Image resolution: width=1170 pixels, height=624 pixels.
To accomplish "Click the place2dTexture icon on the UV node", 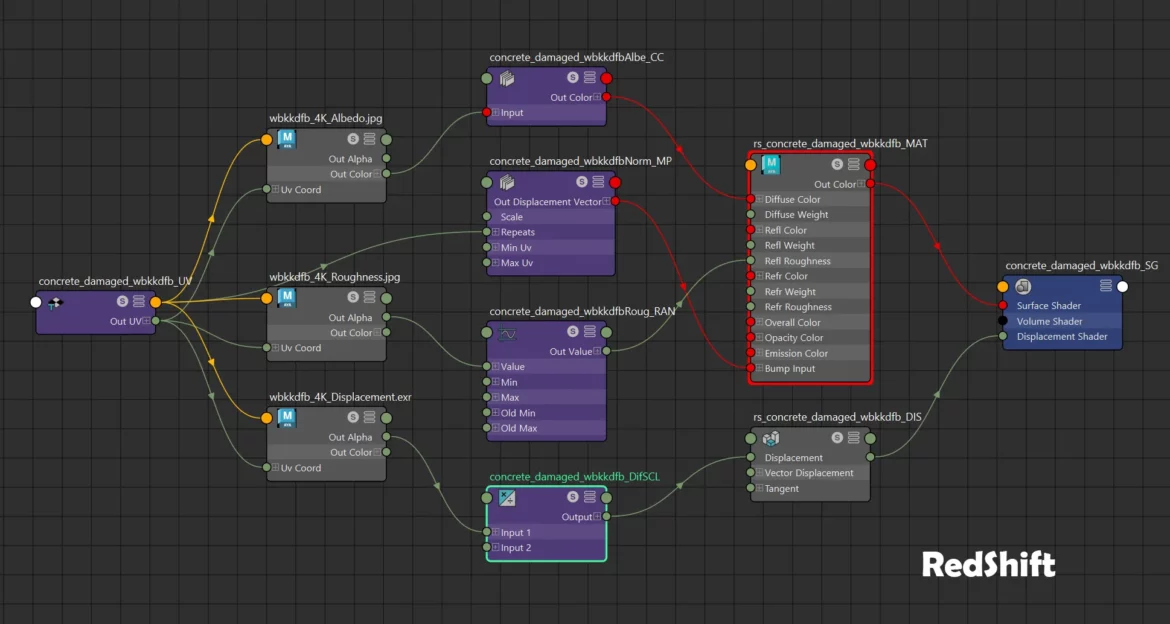I will (56, 302).
